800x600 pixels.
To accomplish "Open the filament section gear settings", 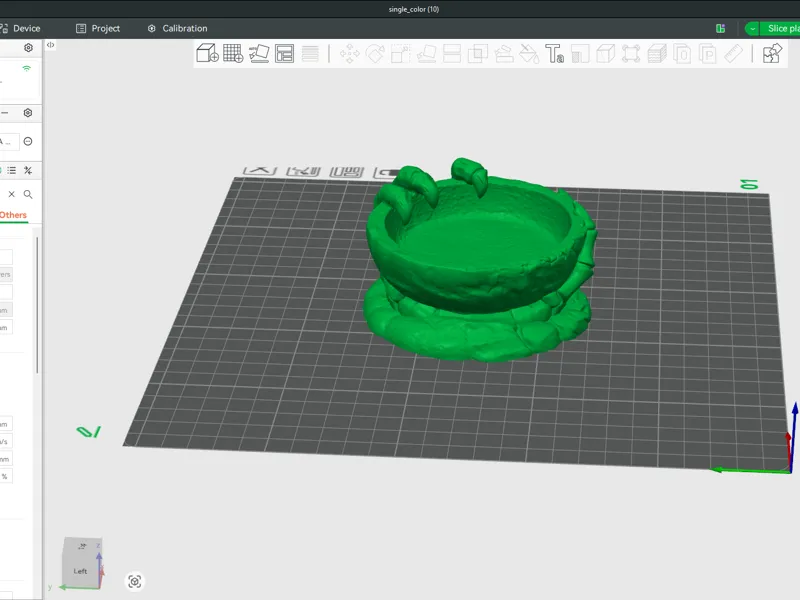I will 28,113.
